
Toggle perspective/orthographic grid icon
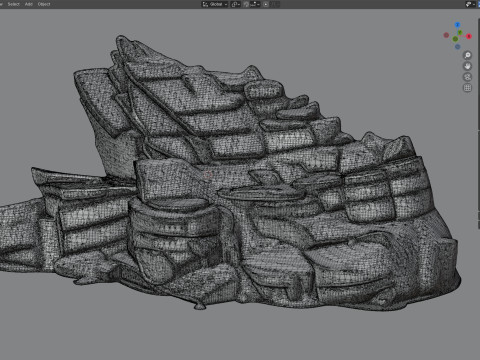coord(467,88)
